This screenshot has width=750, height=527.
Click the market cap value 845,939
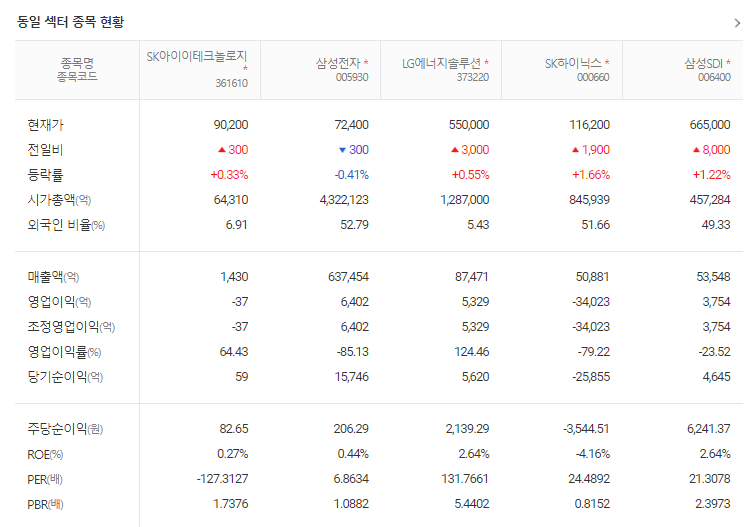[589, 199]
